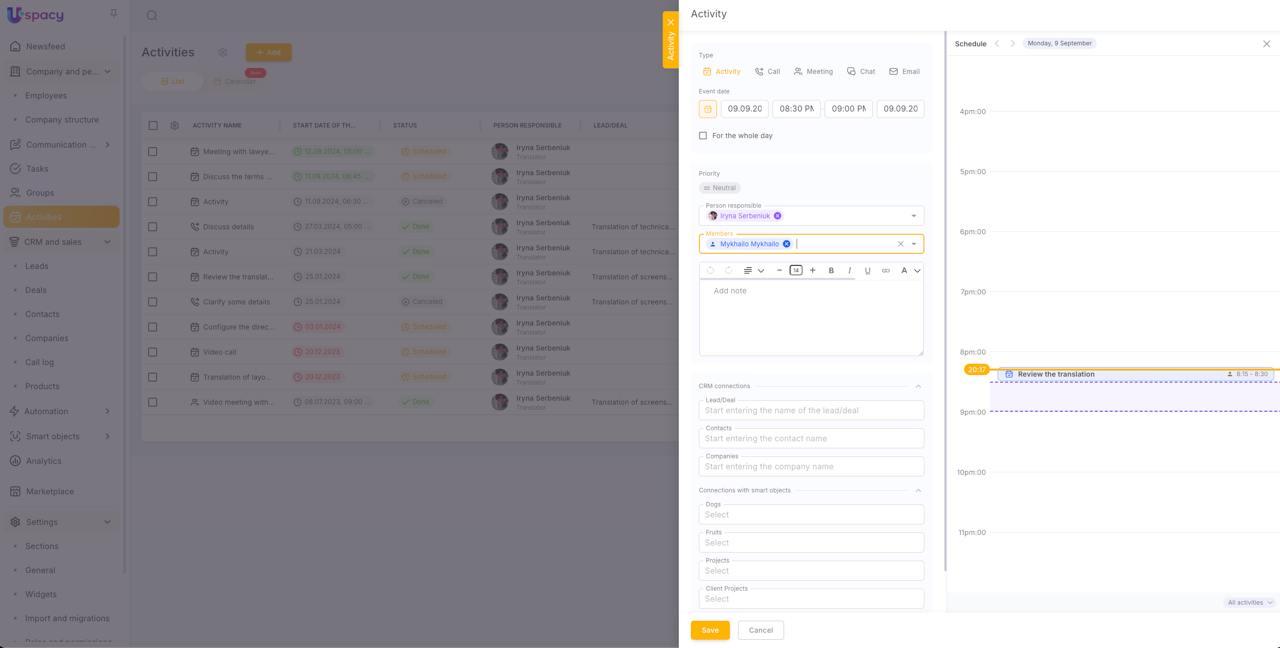1280x648 pixels.
Task: Toggle underline formatting in note editor
Action: point(867,271)
